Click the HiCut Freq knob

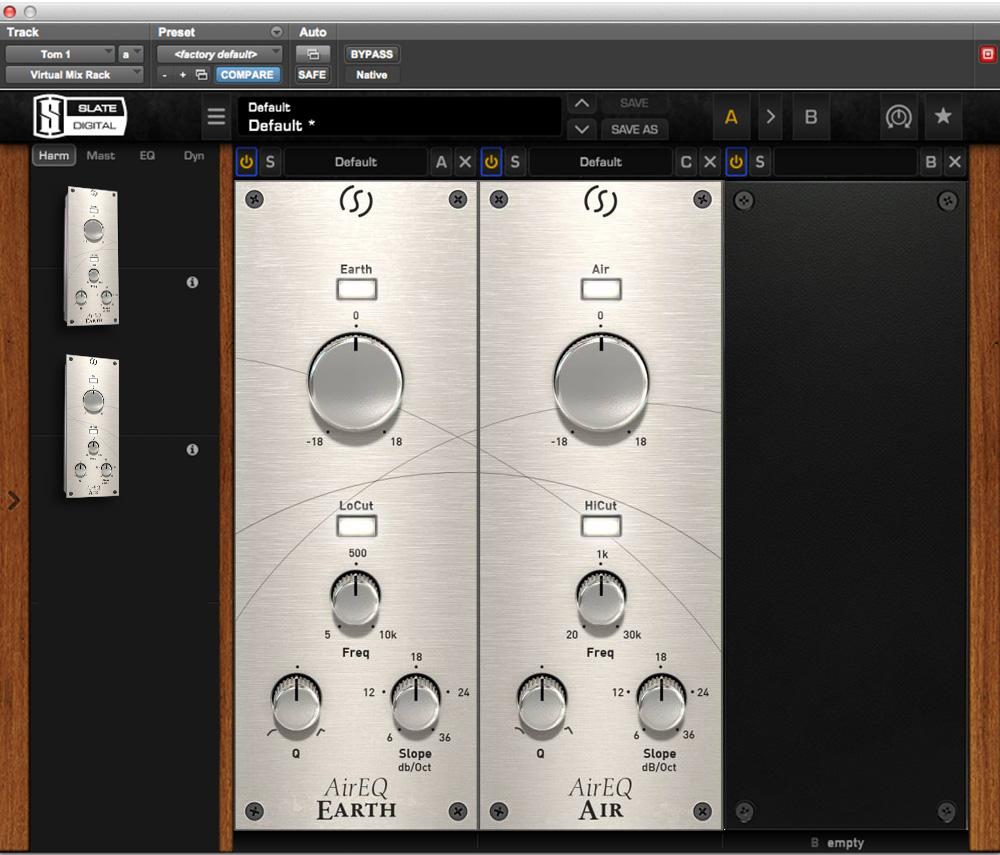pos(601,598)
